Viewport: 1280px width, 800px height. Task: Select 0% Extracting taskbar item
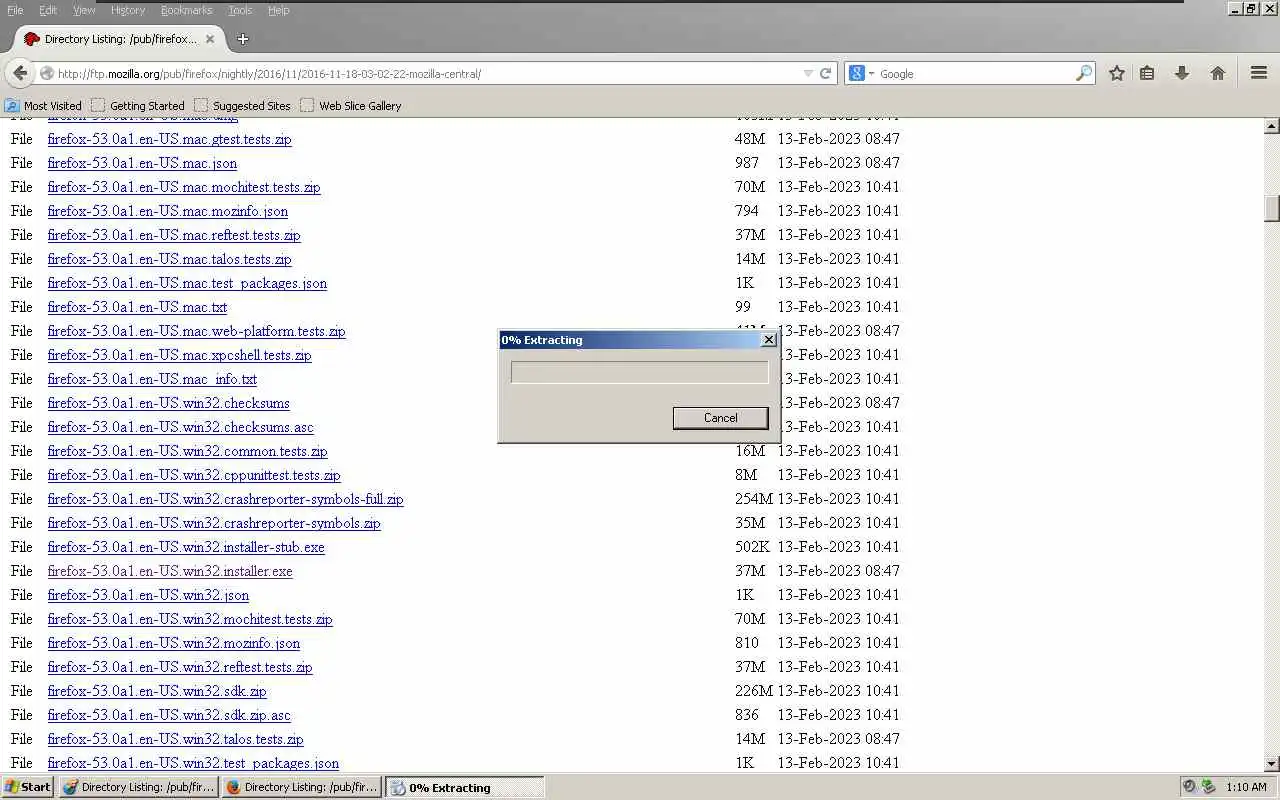tap(465, 787)
